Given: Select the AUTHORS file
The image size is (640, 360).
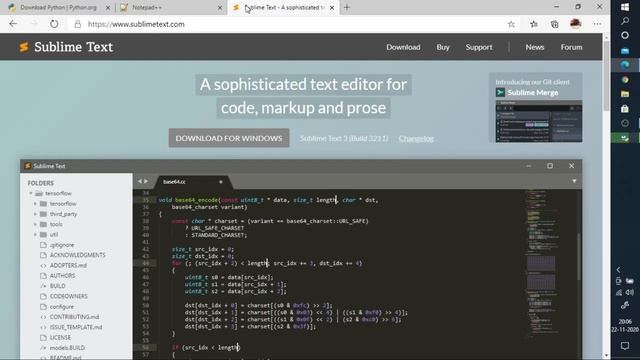Looking at the screenshot, I should [62, 276].
